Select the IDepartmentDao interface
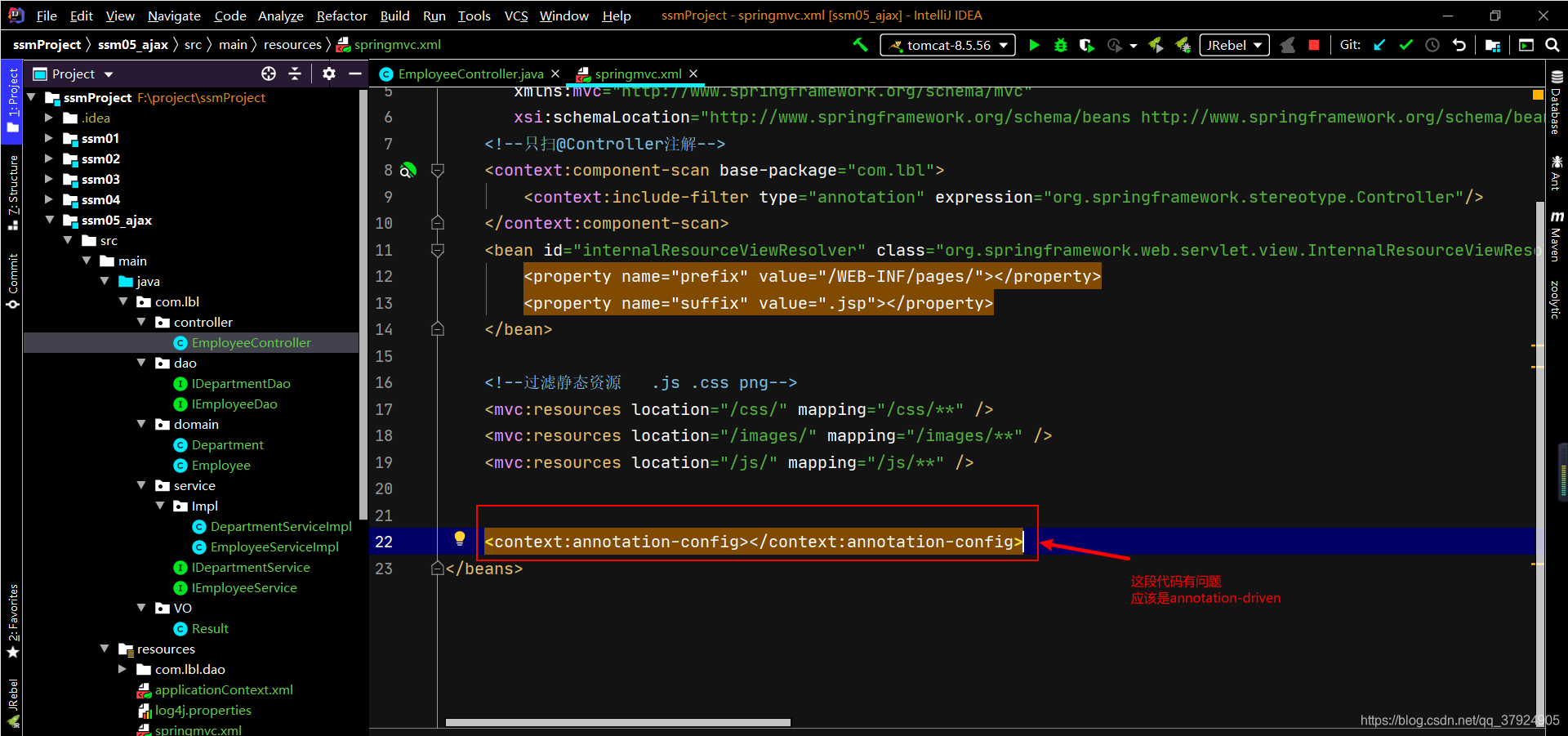 click(x=241, y=383)
